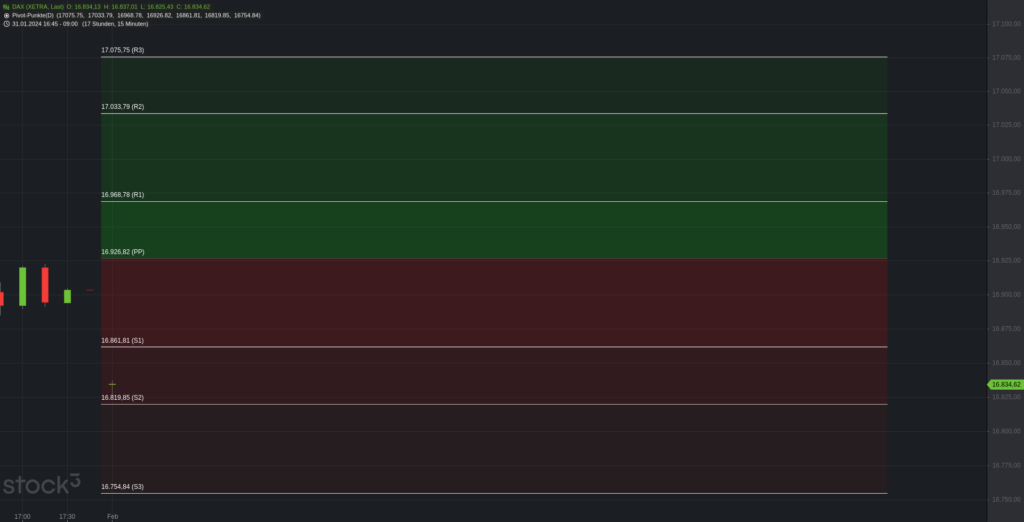This screenshot has width=1024, height=522.
Task: Select the tall red candle before 17:30
Action: (45, 284)
